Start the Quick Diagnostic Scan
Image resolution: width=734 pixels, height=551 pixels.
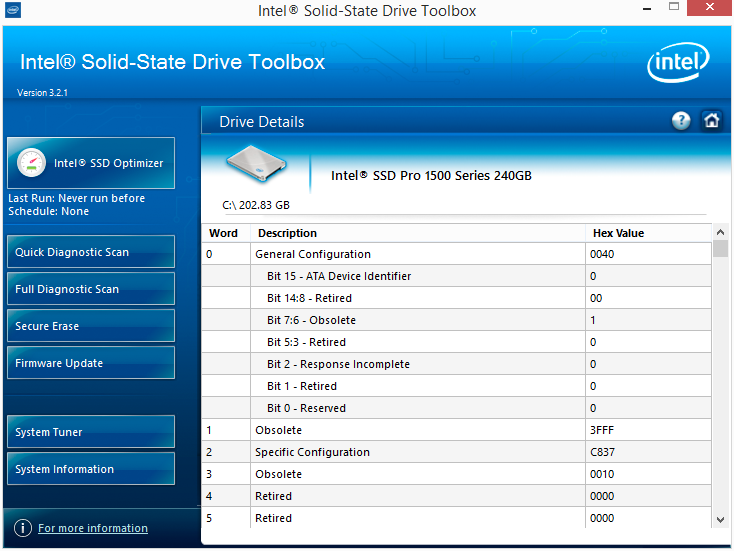pyautogui.click(x=91, y=252)
